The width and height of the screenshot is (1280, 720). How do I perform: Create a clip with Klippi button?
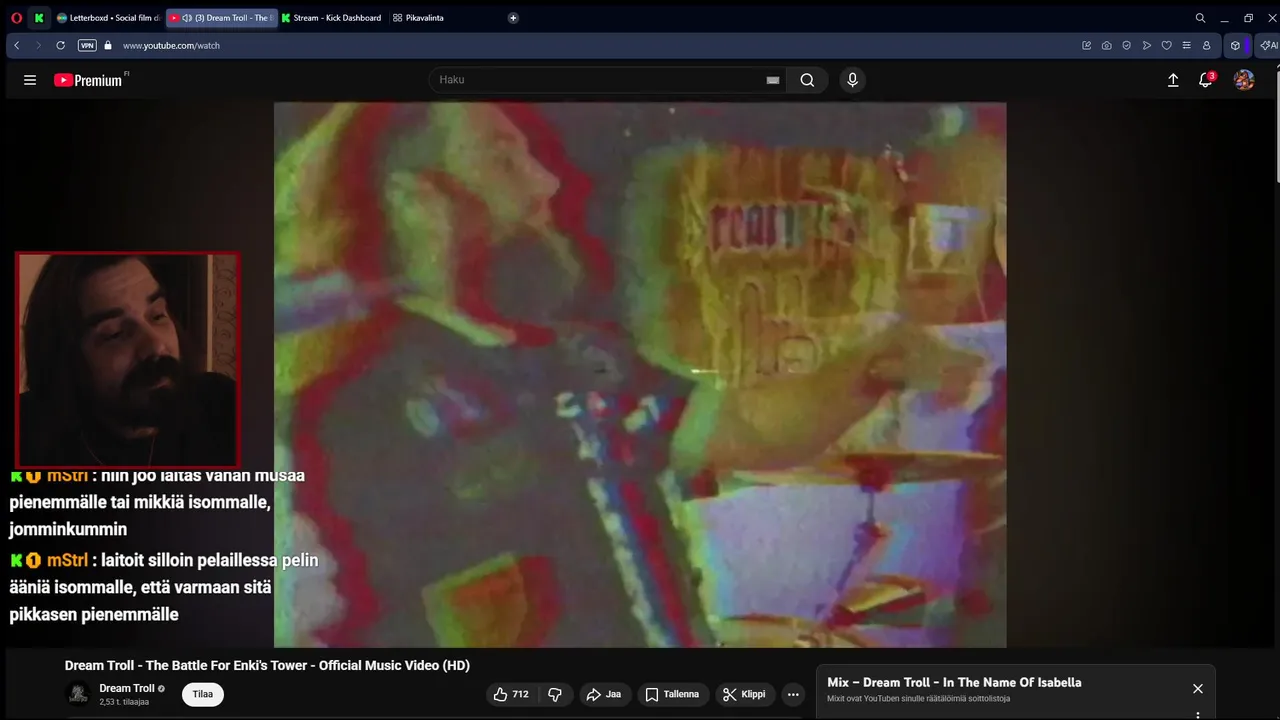(744, 694)
